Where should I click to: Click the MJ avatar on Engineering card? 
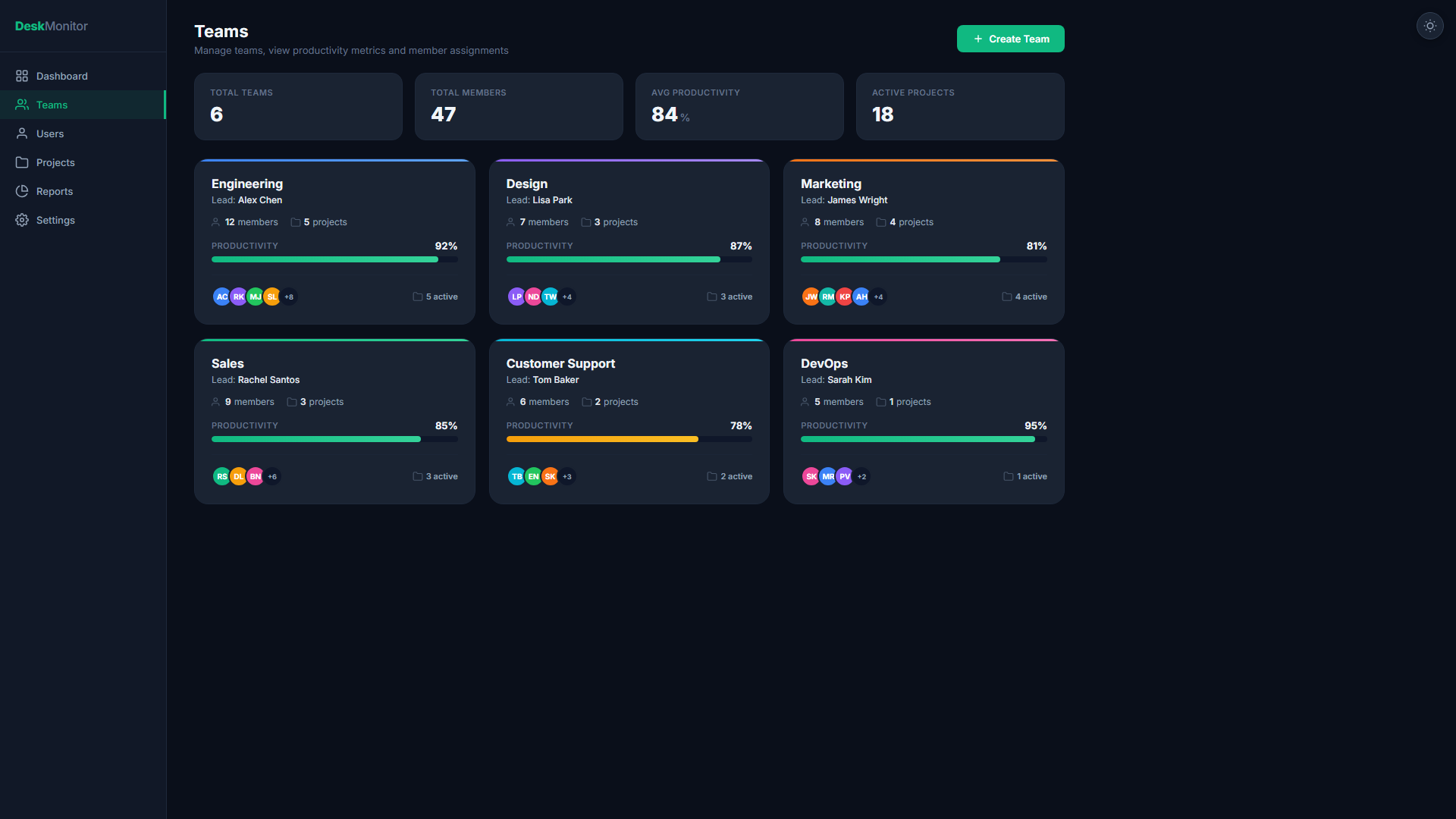pyautogui.click(x=255, y=297)
